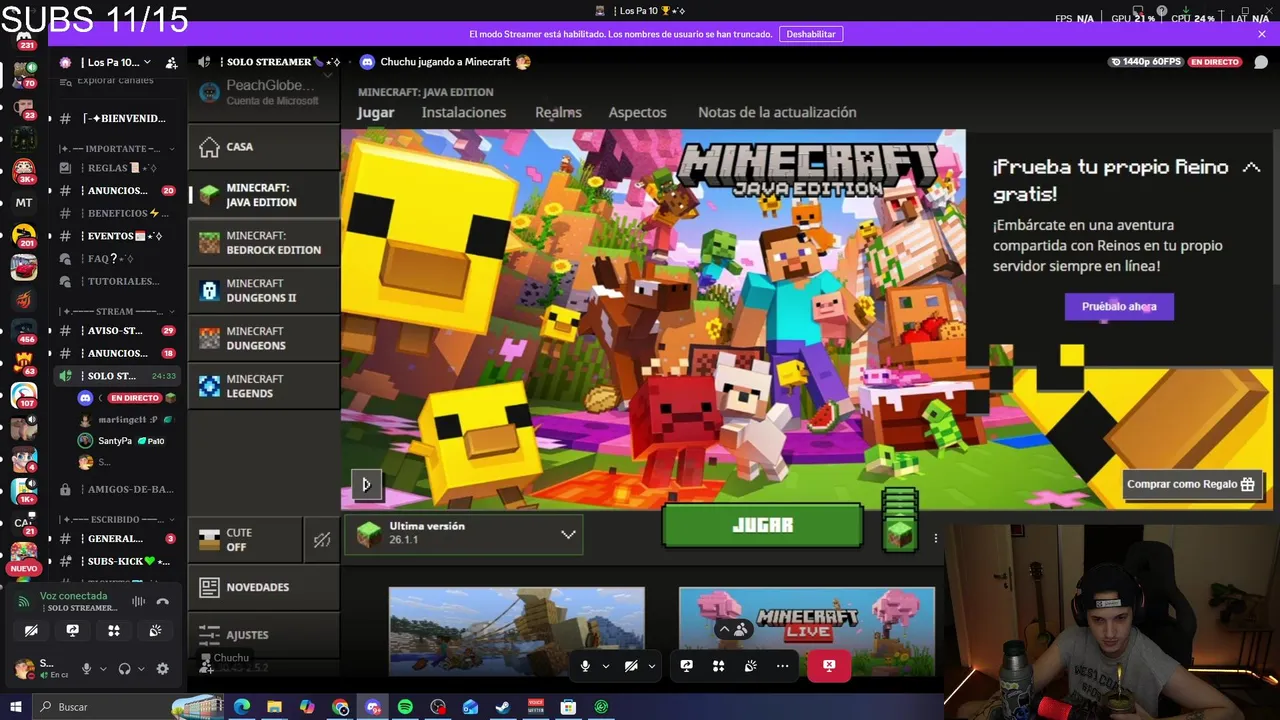Screen dimensions: 1280x720
Task: Open headphone output options arrow in user panel
Action: [x=141, y=669]
